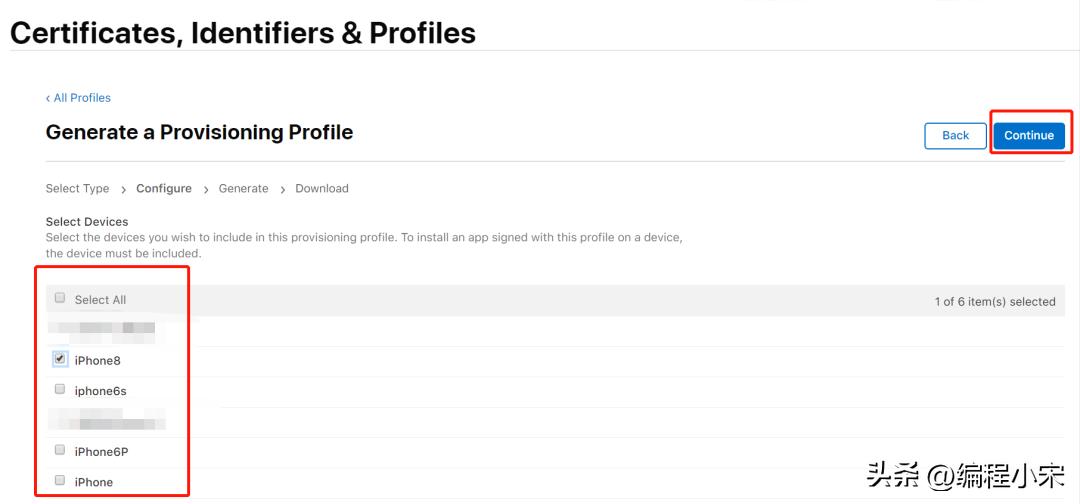1080x504 pixels.
Task: Enable the iPhone6P device checkbox
Action: [60, 450]
